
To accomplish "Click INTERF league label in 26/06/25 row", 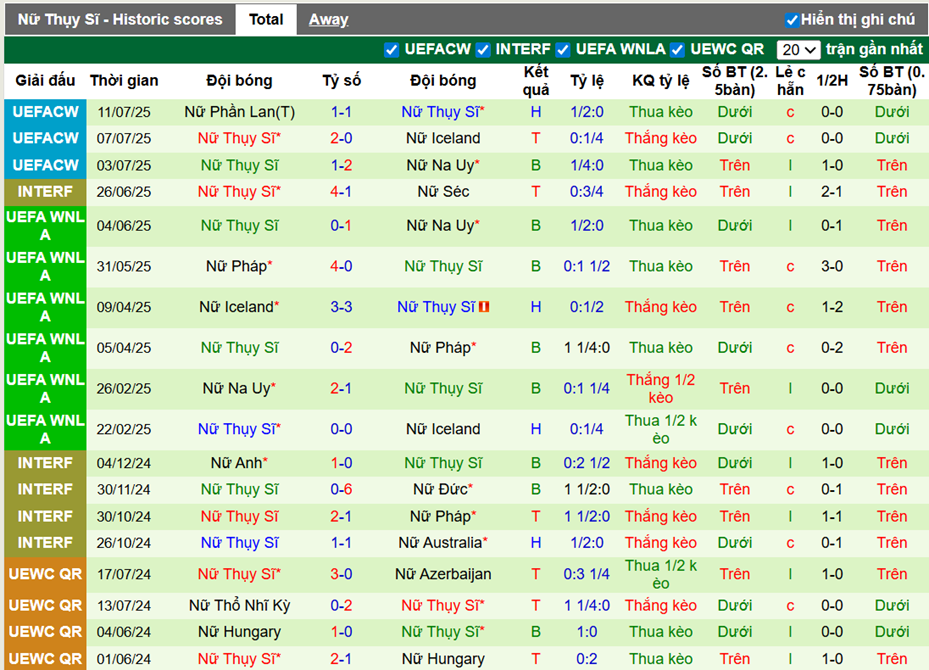I will [45, 192].
